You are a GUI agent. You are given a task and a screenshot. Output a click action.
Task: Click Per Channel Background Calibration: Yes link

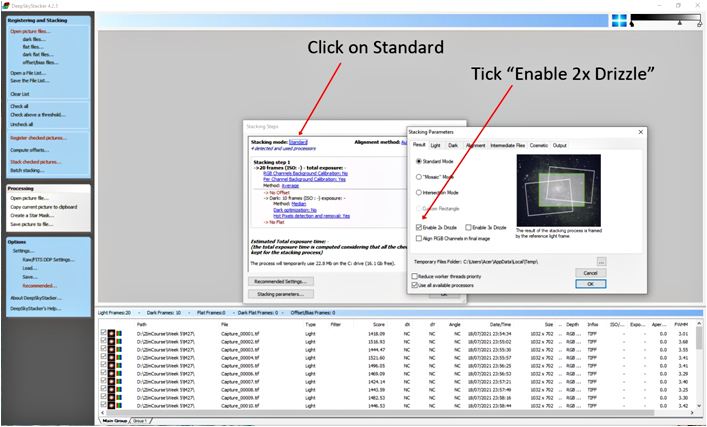[x=304, y=179]
